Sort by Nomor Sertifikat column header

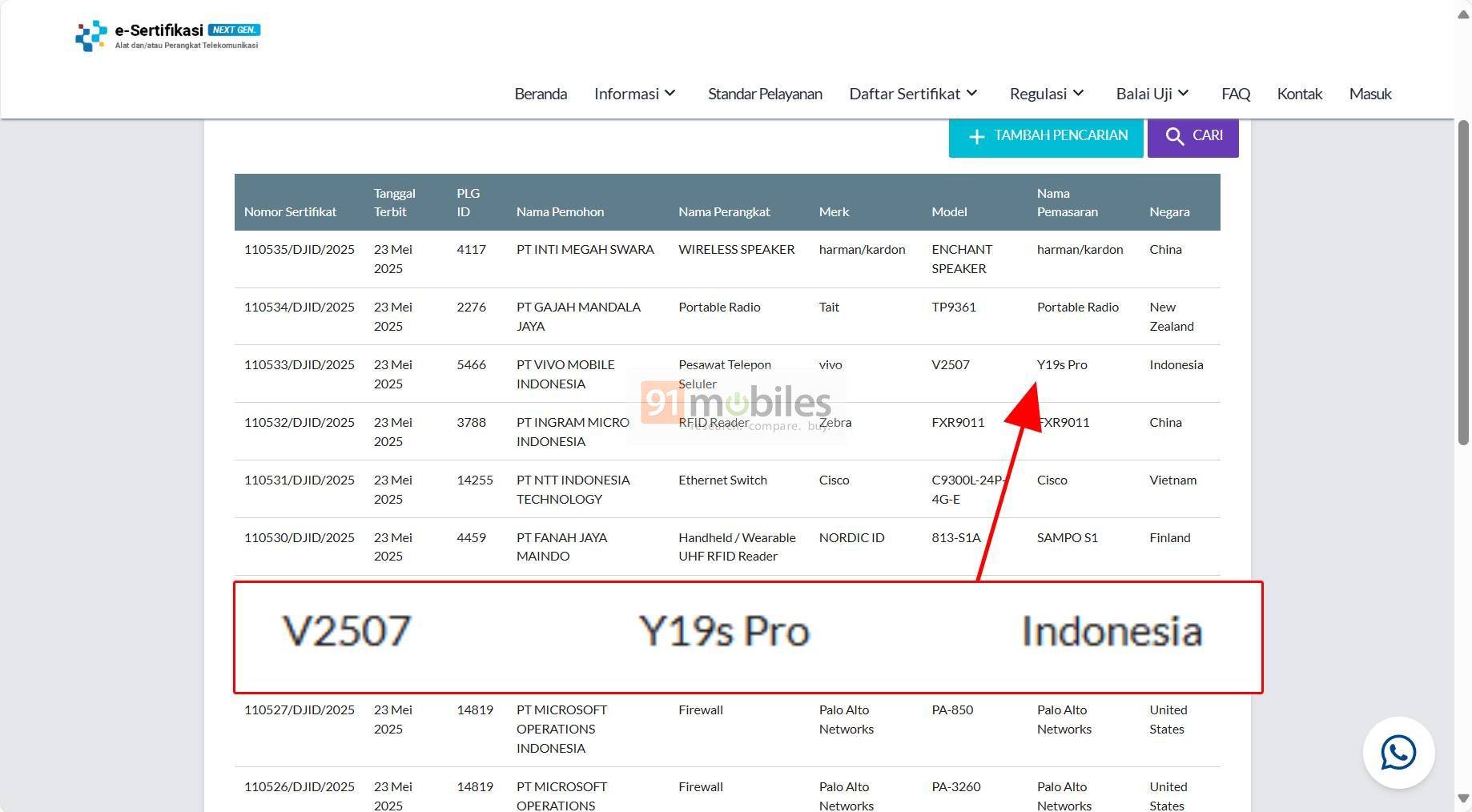click(x=290, y=211)
